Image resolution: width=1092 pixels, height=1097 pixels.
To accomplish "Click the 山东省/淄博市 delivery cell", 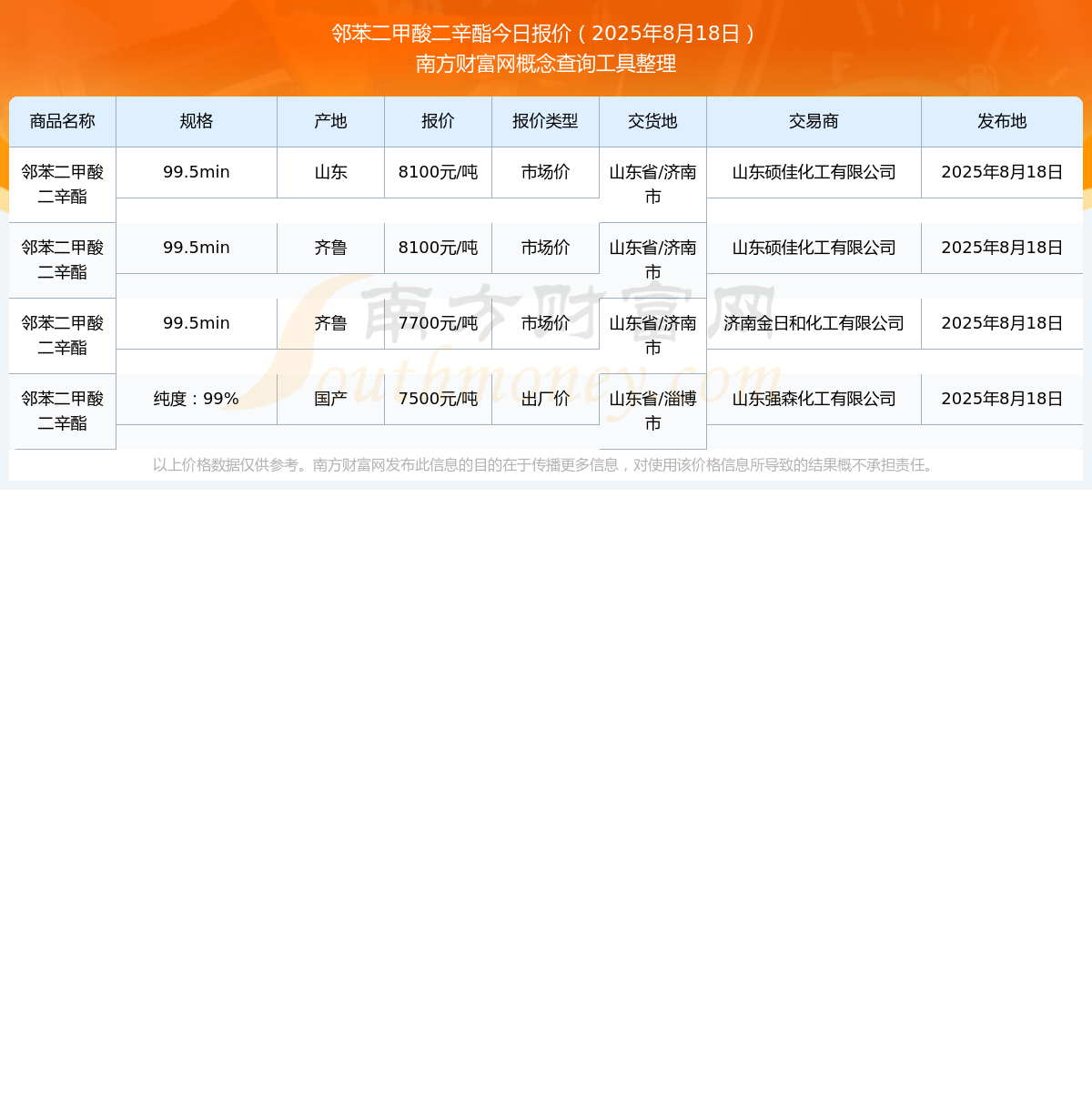I will pos(652,411).
